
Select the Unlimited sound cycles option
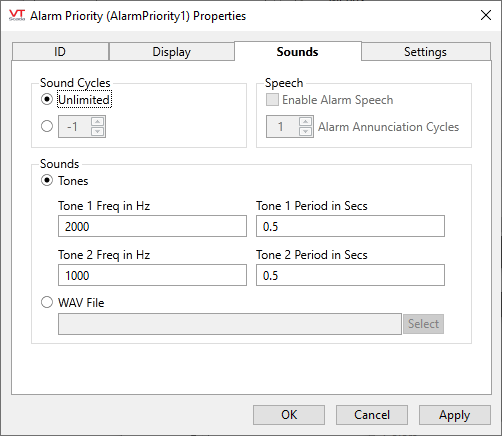47,99
